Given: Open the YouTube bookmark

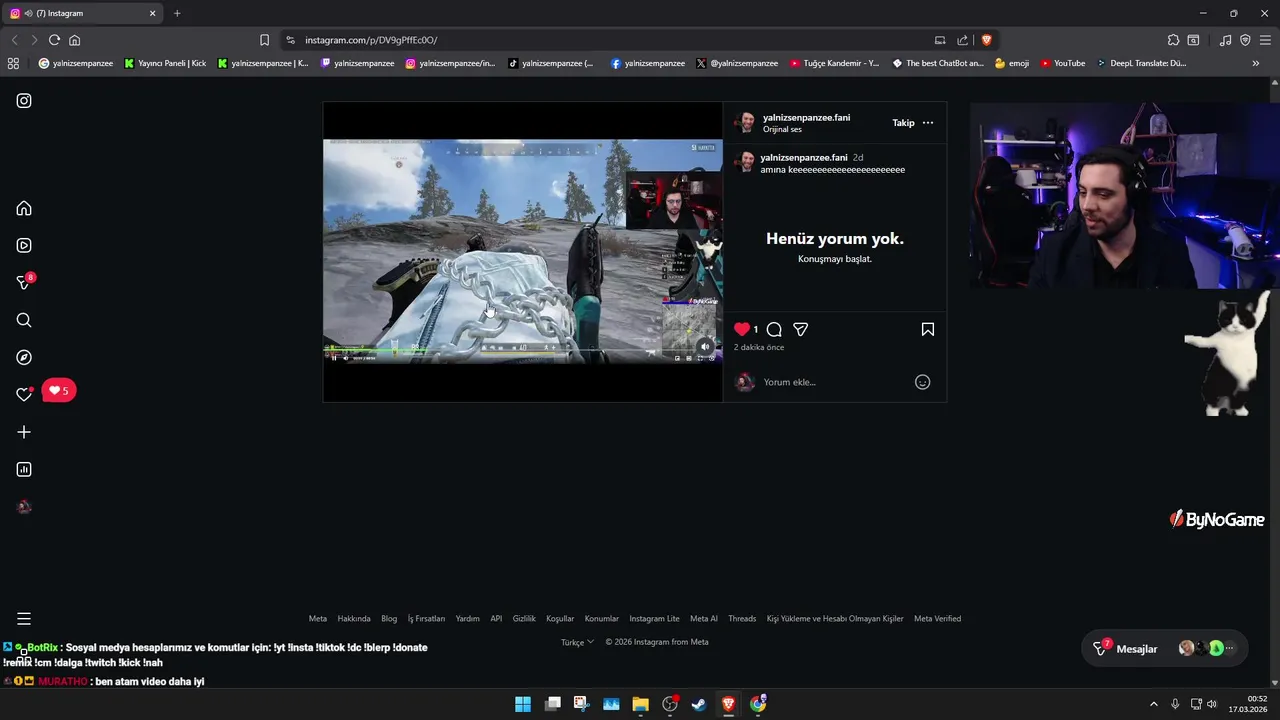Looking at the screenshot, I should (1062, 63).
